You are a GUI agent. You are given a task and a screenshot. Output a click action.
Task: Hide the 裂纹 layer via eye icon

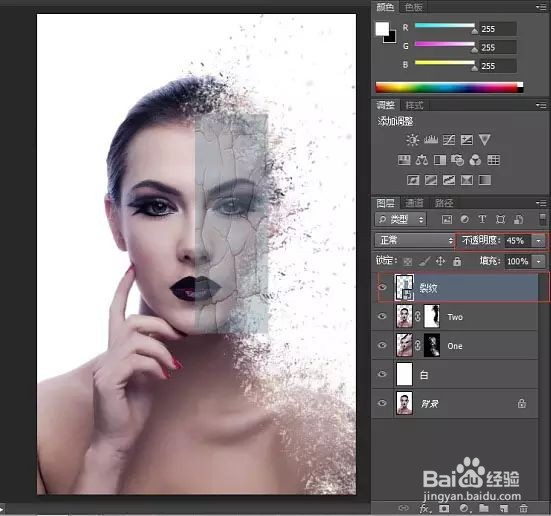(382, 288)
